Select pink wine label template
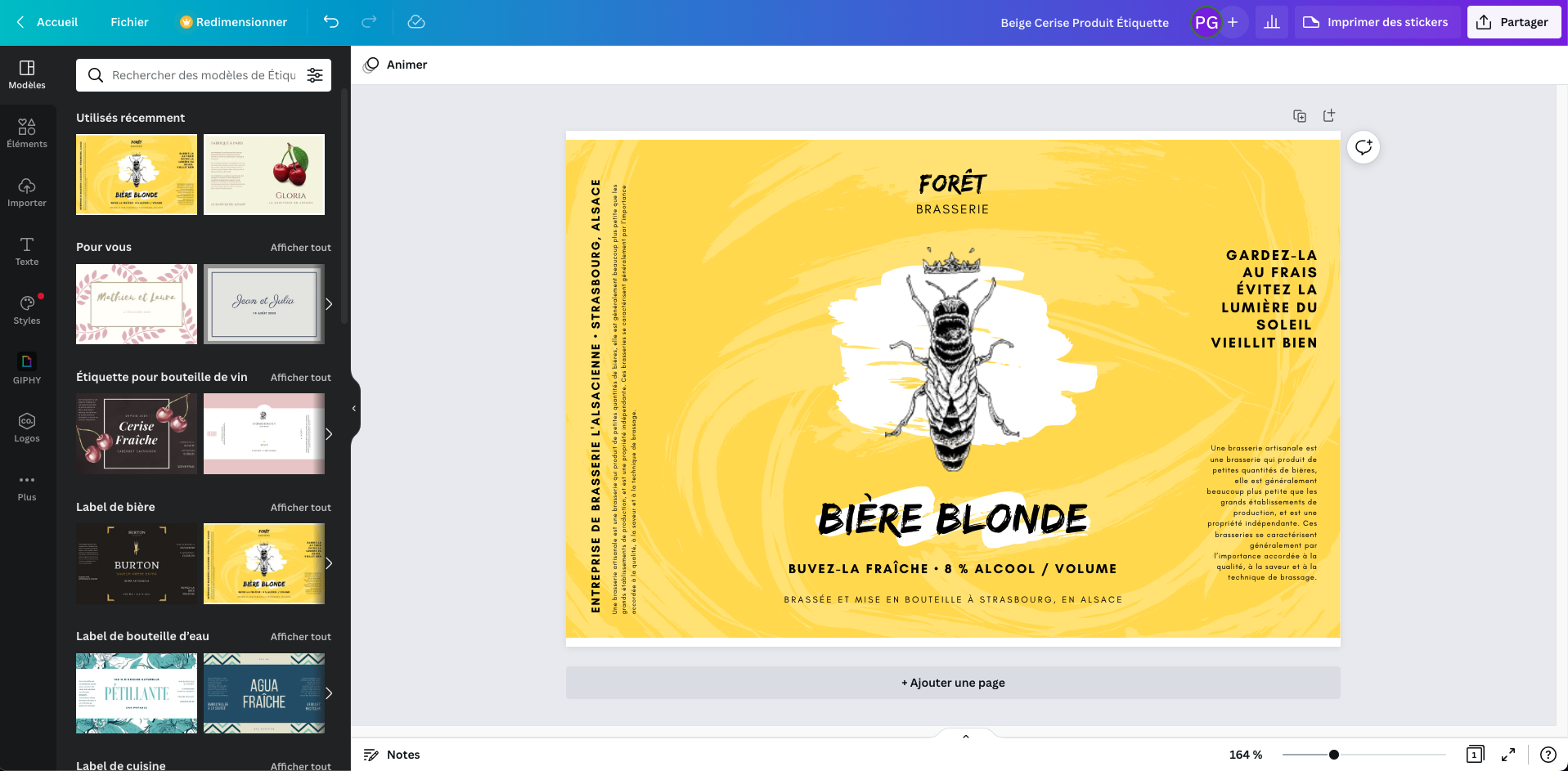This screenshot has width=1568, height=771. coord(264,434)
